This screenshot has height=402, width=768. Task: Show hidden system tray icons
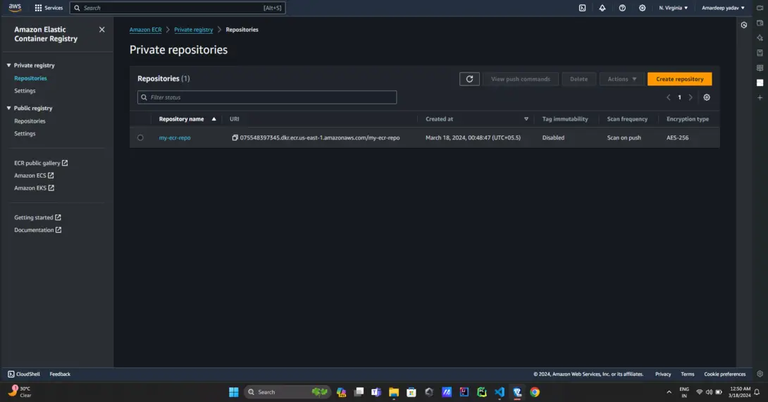pyautogui.click(x=669, y=392)
